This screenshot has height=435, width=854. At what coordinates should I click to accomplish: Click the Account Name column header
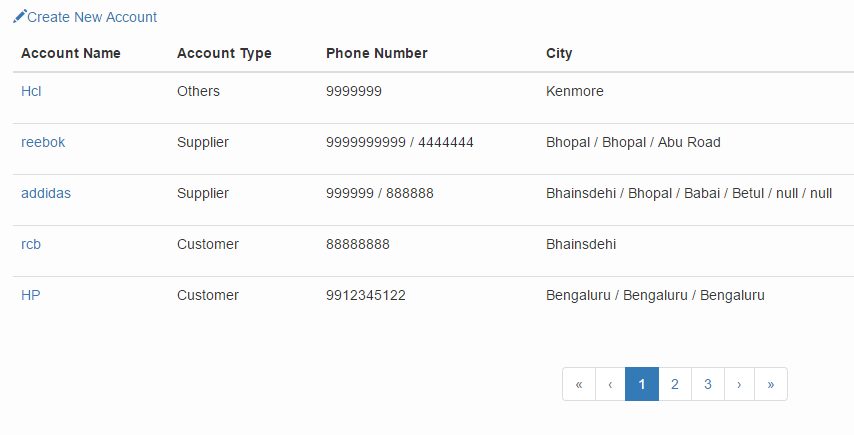[71, 53]
